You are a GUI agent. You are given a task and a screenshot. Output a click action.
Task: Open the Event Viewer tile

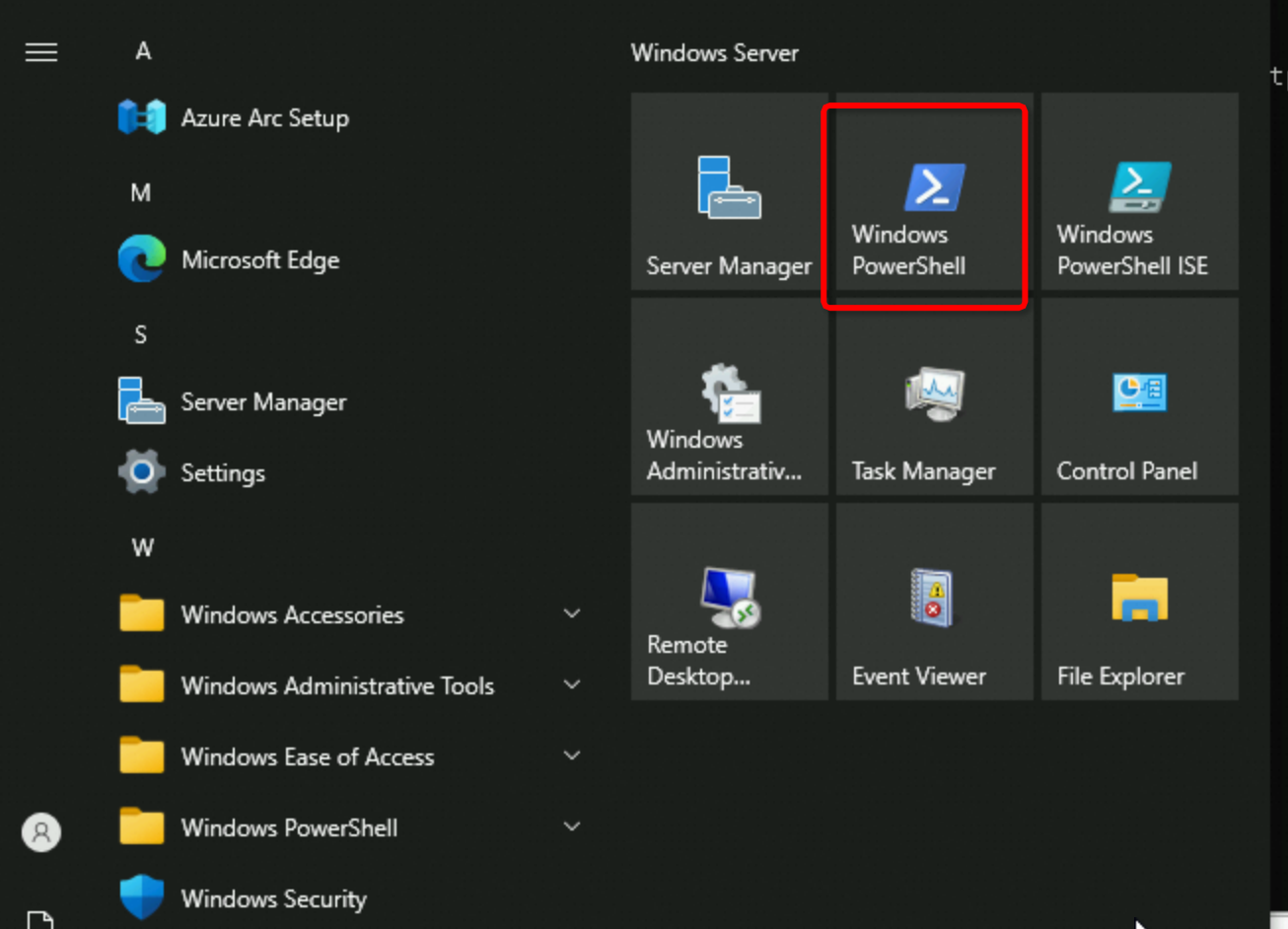(x=935, y=602)
